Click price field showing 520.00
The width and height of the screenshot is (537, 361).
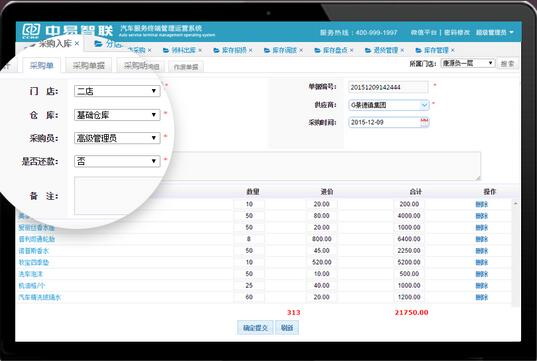coord(322,262)
